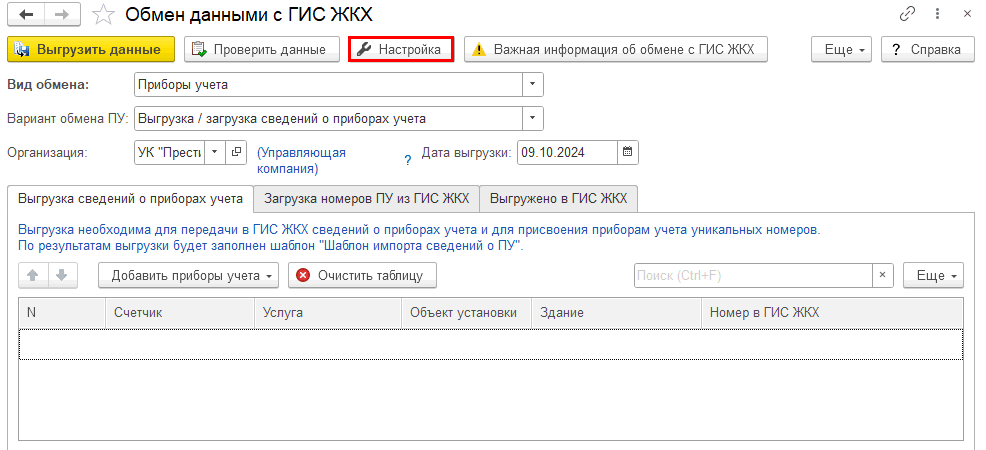The width and height of the screenshot is (986, 450).
Task: Open Настройка settings
Action: (400, 49)
